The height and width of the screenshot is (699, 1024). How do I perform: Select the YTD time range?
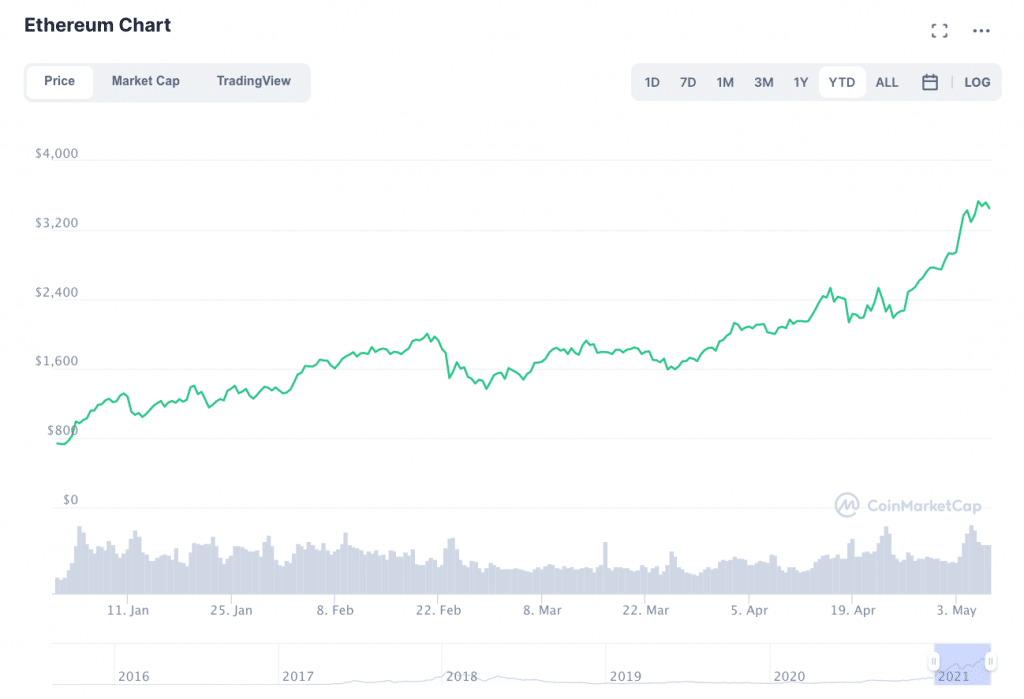[x=842, y=82]
